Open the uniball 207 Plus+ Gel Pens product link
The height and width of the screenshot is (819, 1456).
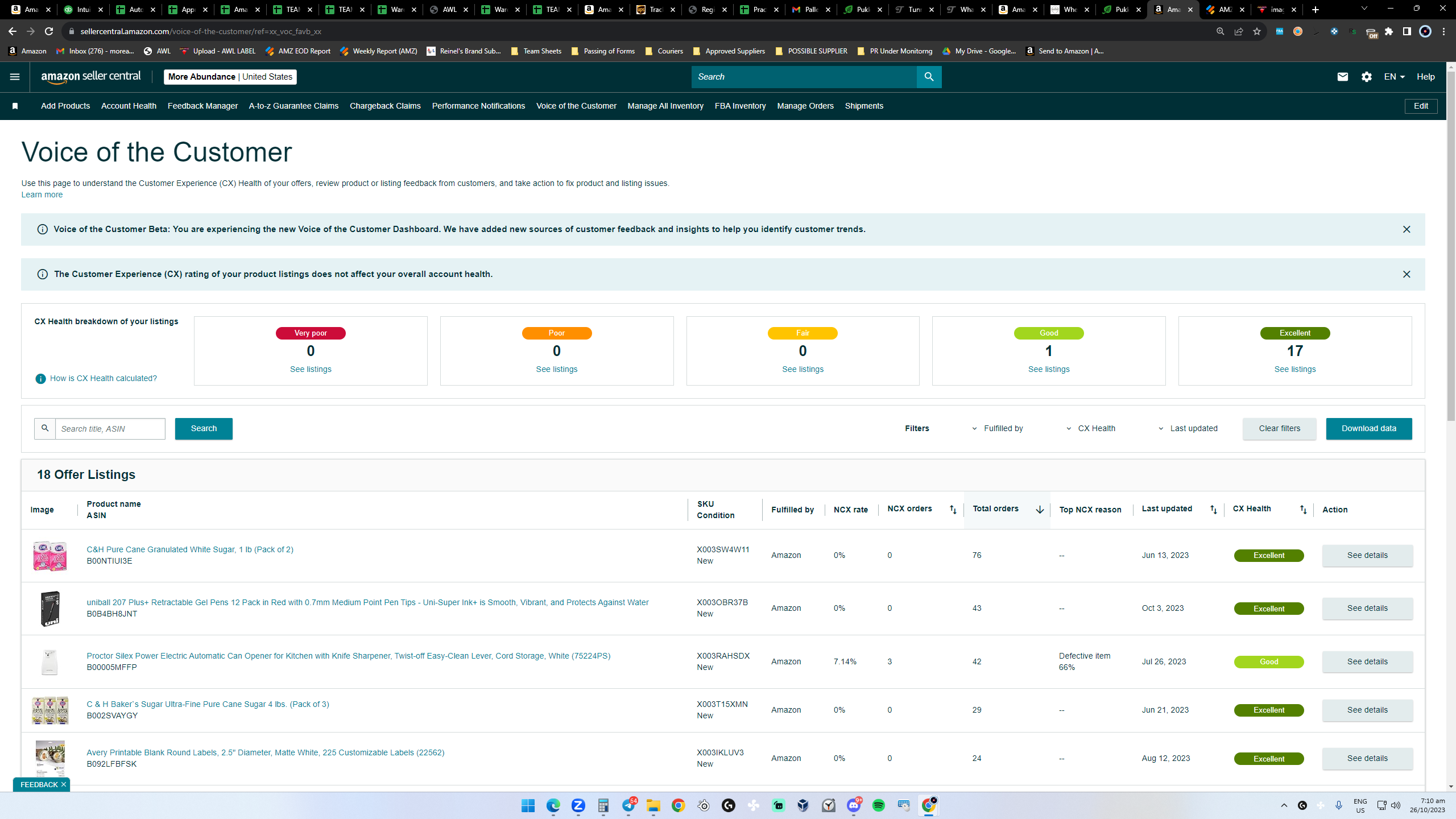point(367,603)
